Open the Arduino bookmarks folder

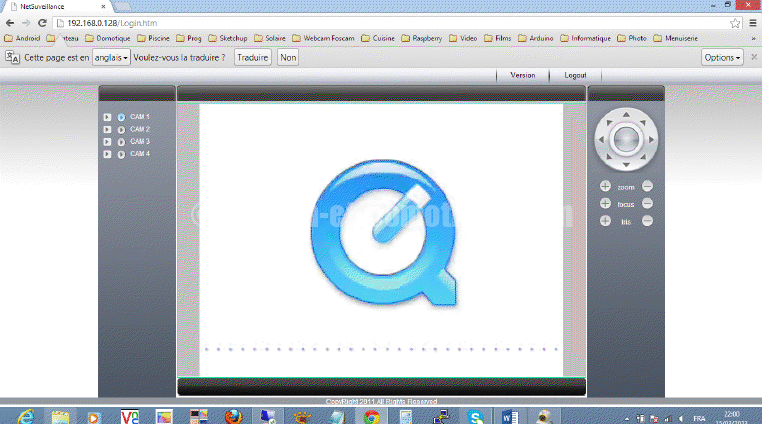coord(535,38)
